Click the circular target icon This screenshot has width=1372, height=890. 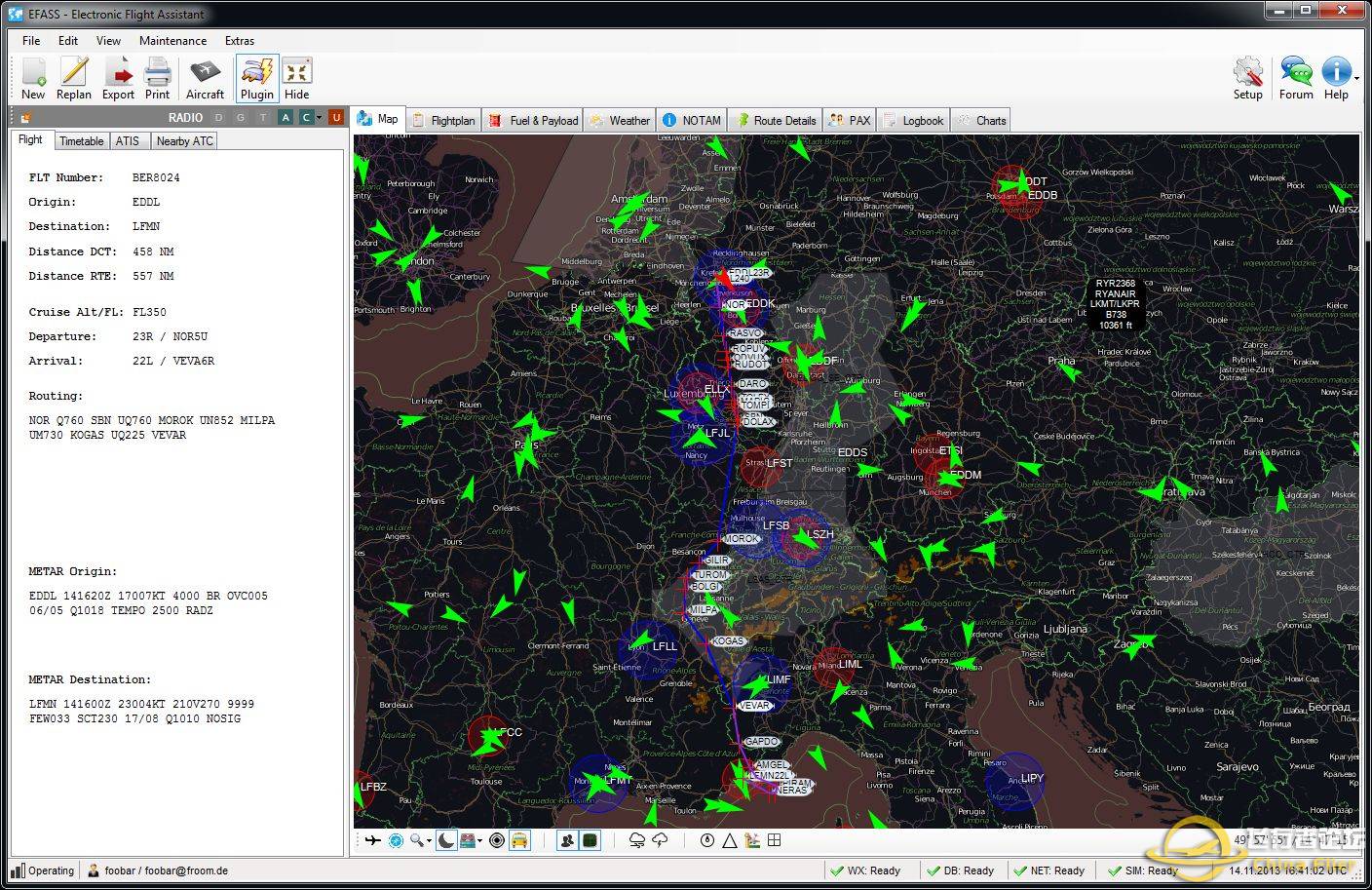tap(497, 840)
